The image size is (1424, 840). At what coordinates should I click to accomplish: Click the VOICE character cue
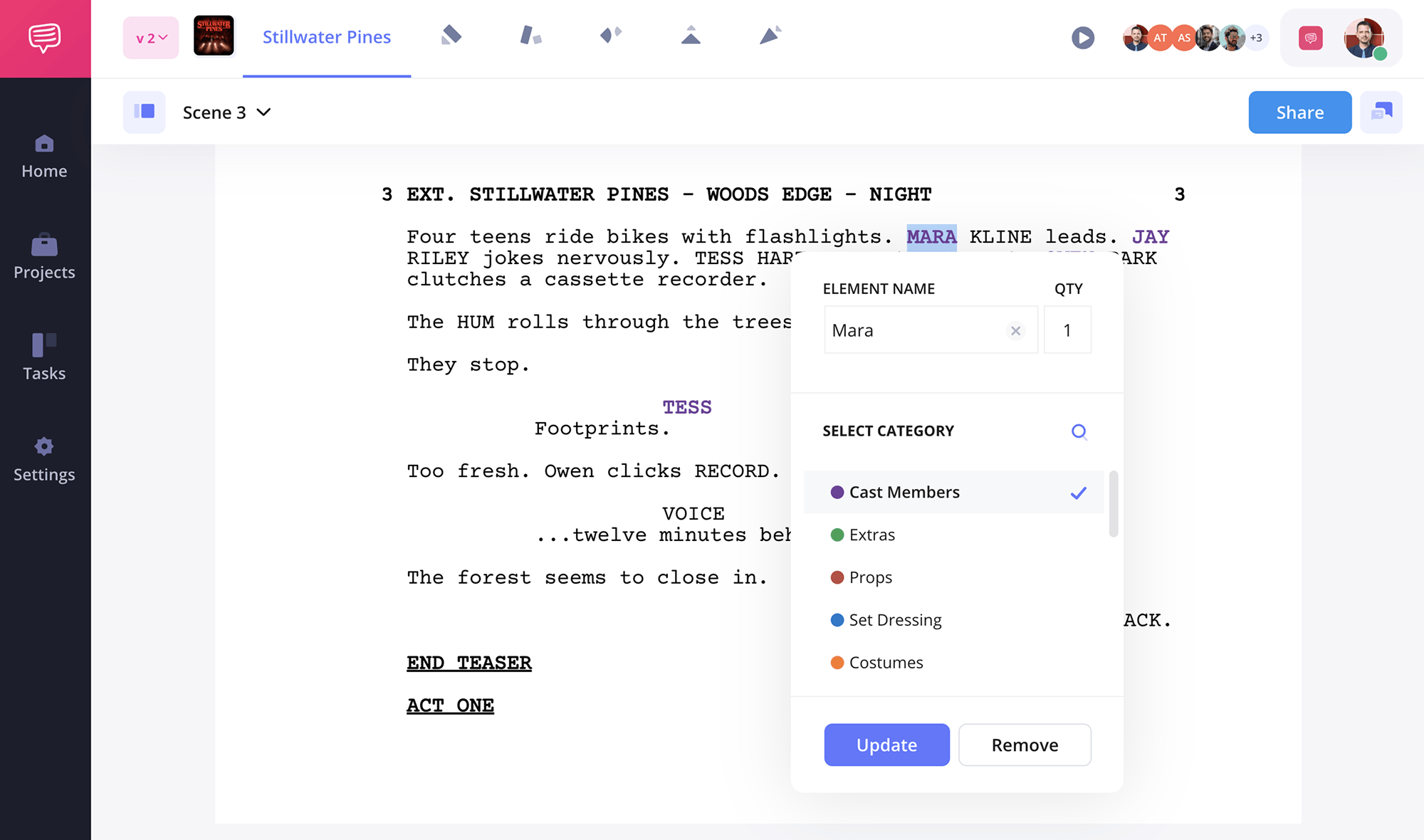(x=693, y=514)
